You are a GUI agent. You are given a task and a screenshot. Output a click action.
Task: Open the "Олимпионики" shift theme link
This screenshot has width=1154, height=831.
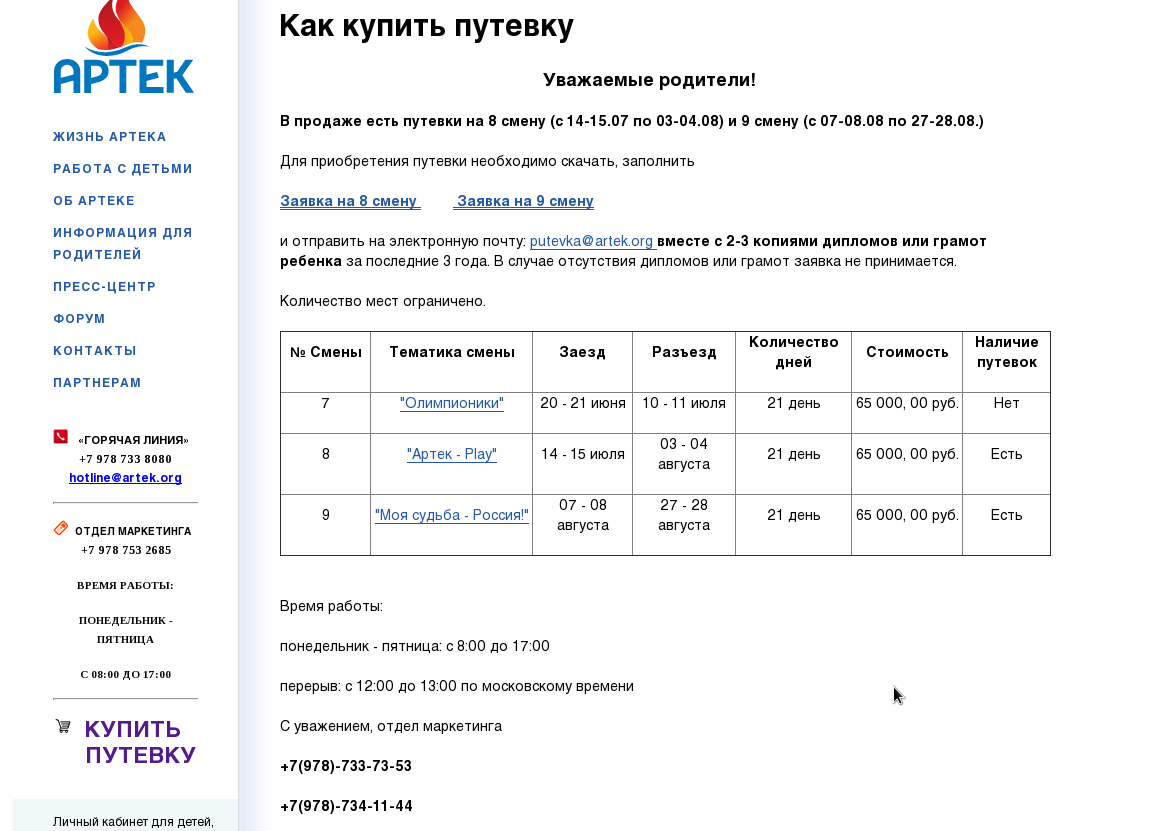point(452,403)
